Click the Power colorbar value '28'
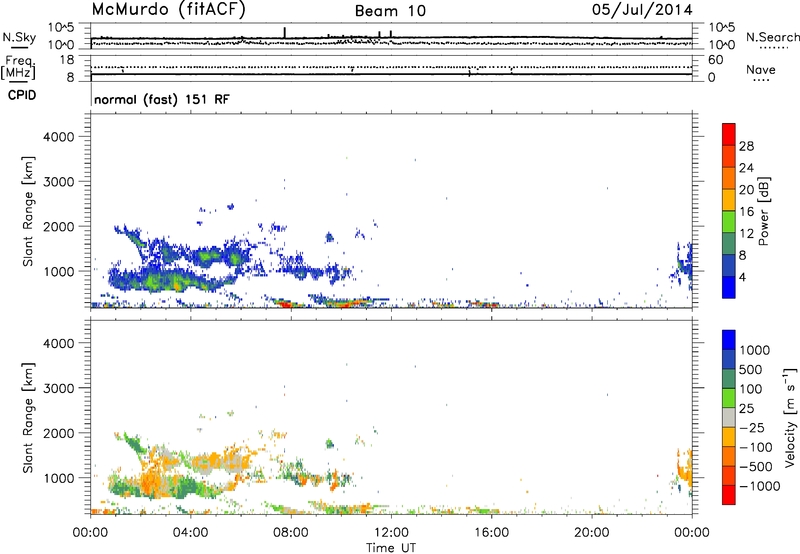Viewport: 800px width, 554px height. (x=746, y=146)
